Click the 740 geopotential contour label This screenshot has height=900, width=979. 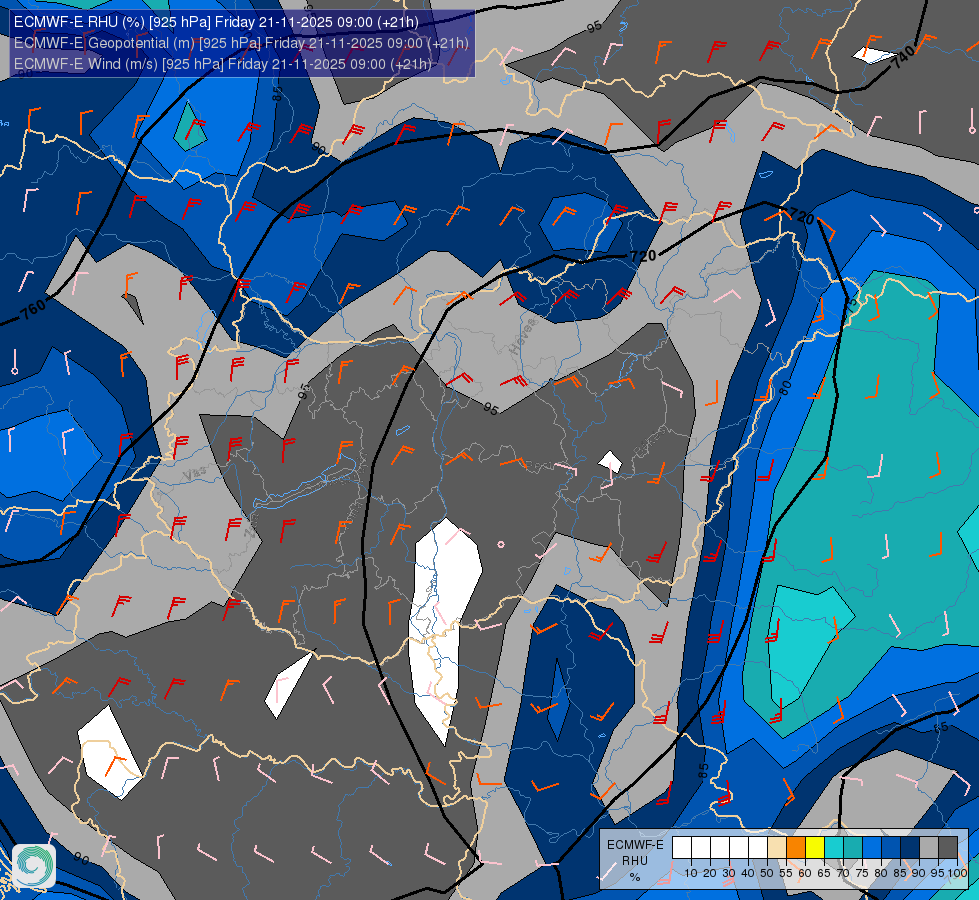tap(903, 57)
